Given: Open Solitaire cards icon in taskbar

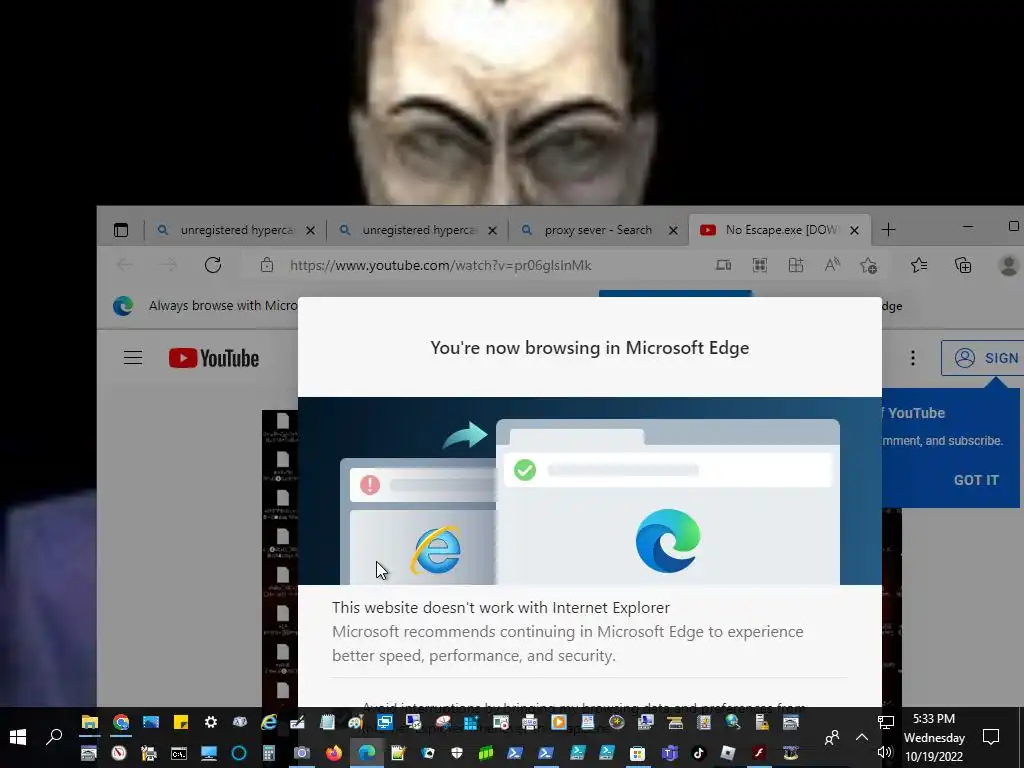Looking at the screenshot, I should pos(428,753).
